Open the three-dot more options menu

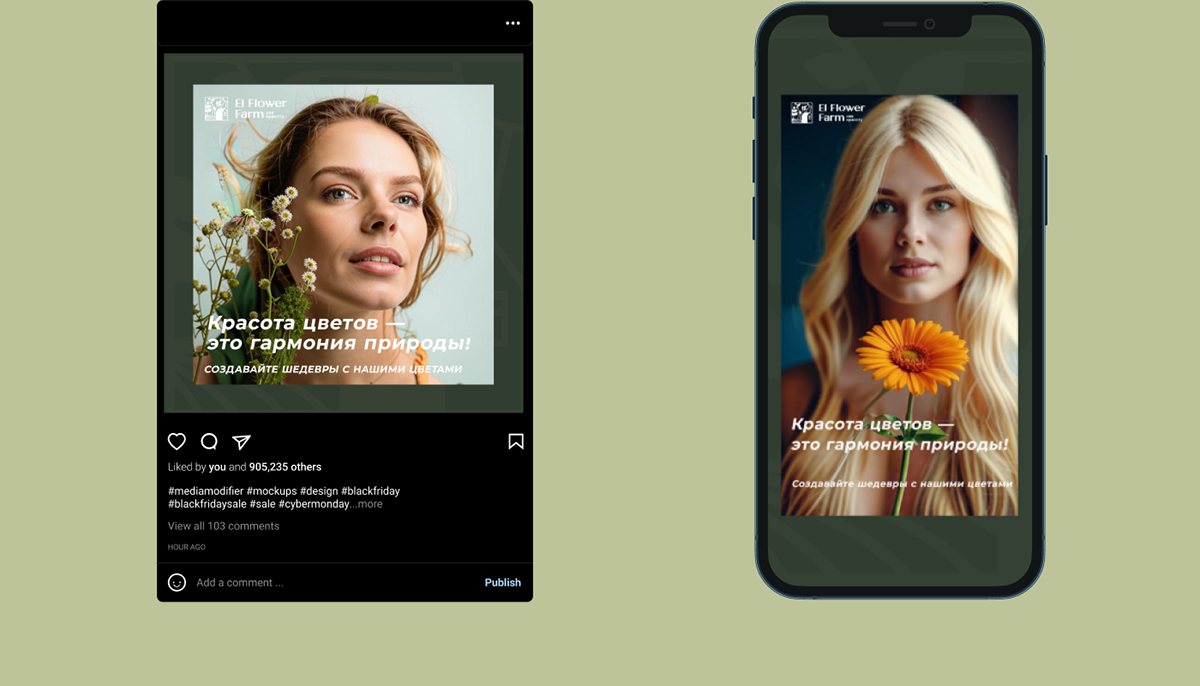click(512, 23)
